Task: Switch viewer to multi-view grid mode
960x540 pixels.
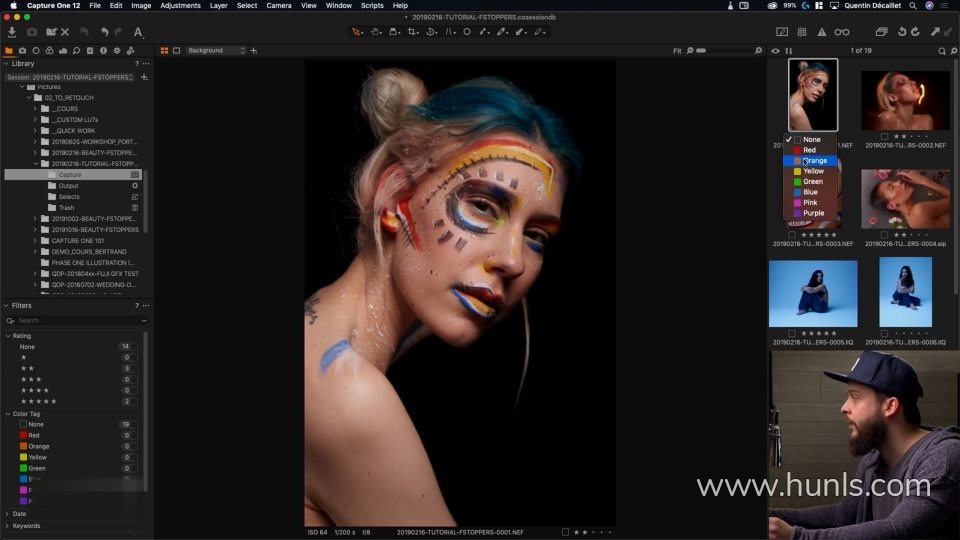Action: 164,50
